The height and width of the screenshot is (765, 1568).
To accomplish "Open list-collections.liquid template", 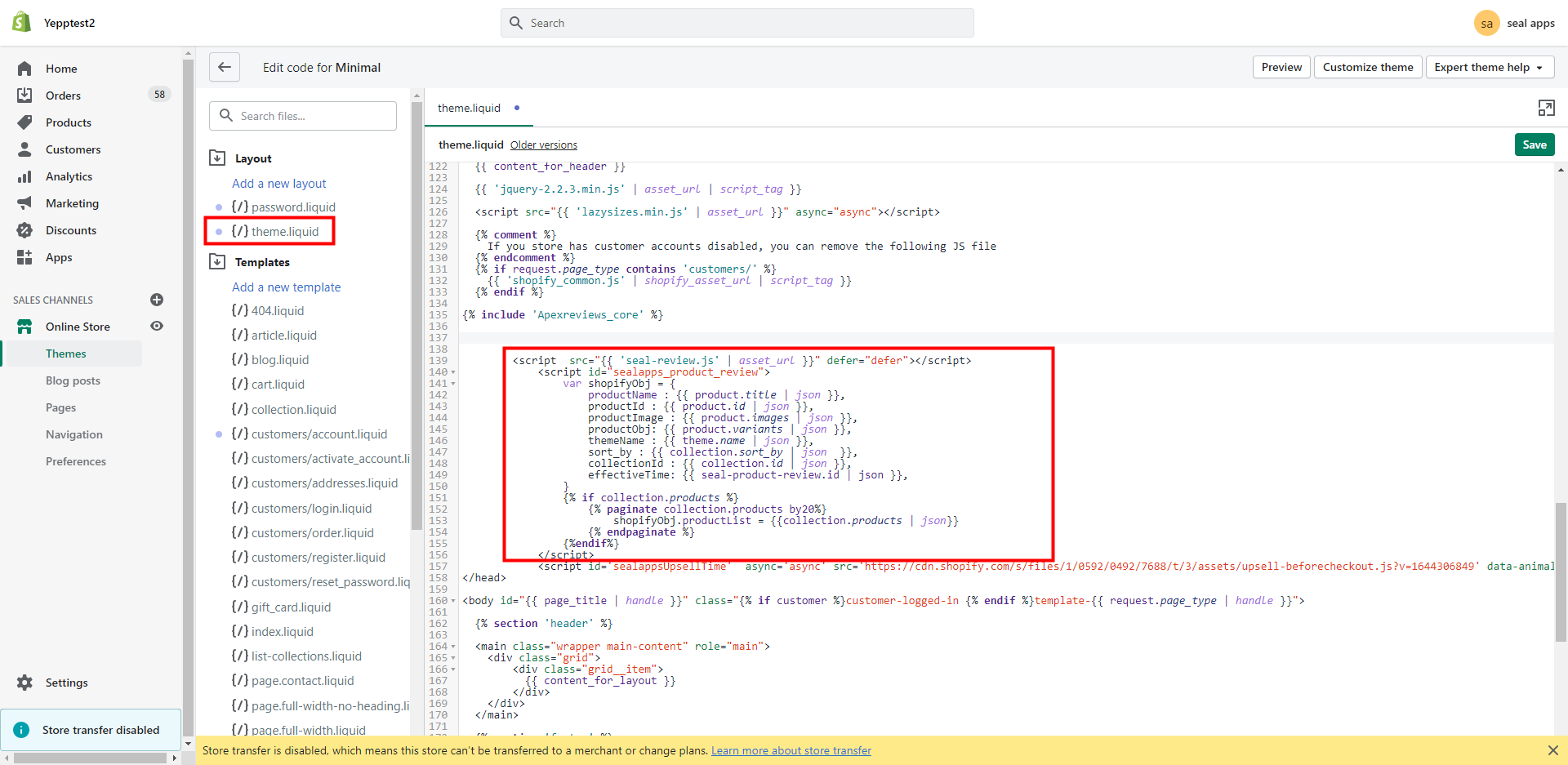I will pos(296,656).
